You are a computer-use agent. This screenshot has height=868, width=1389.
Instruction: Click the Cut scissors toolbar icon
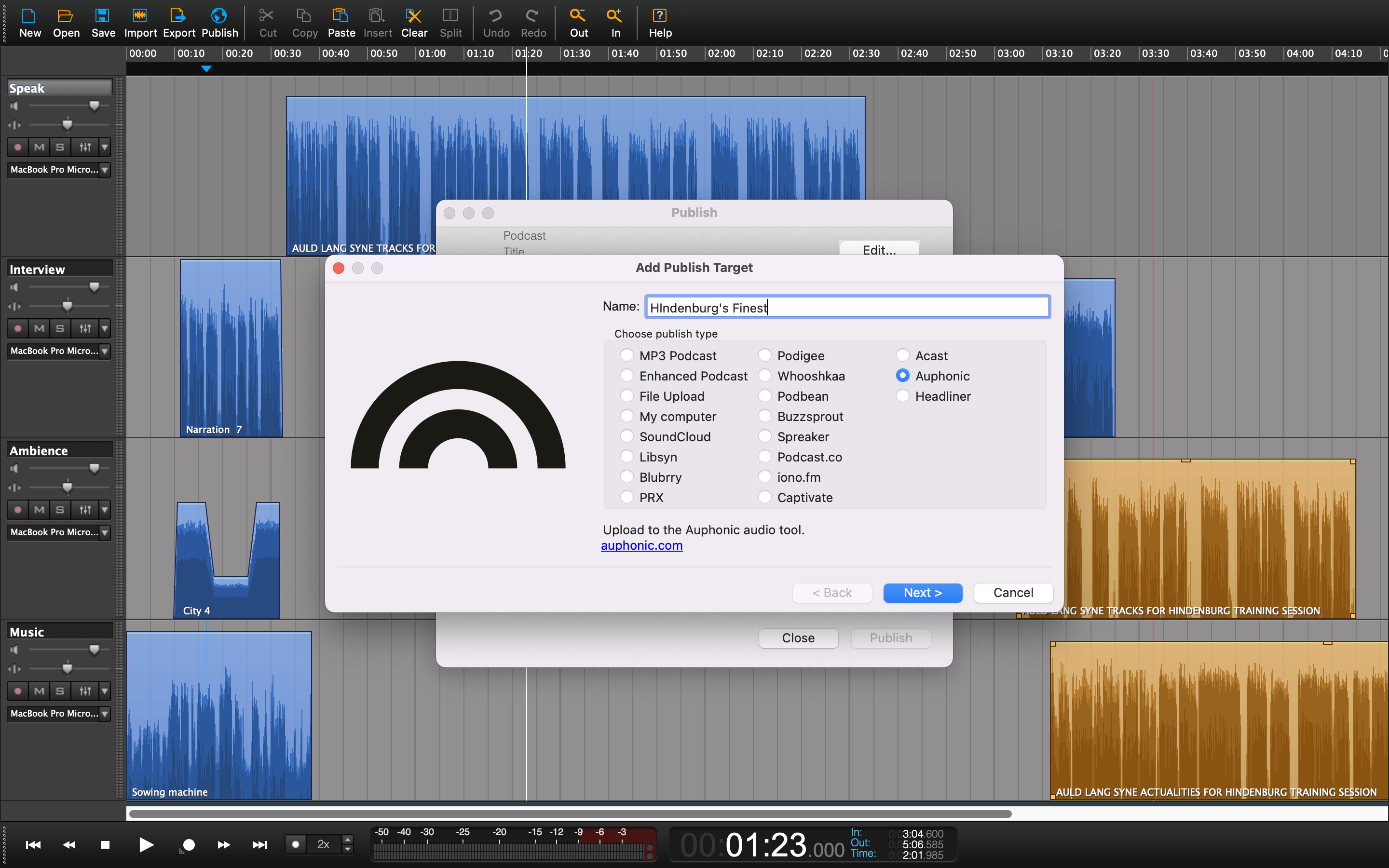(x=268, y=23)
